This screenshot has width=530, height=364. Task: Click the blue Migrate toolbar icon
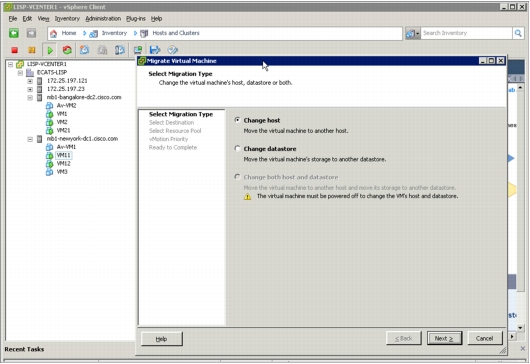155,50
